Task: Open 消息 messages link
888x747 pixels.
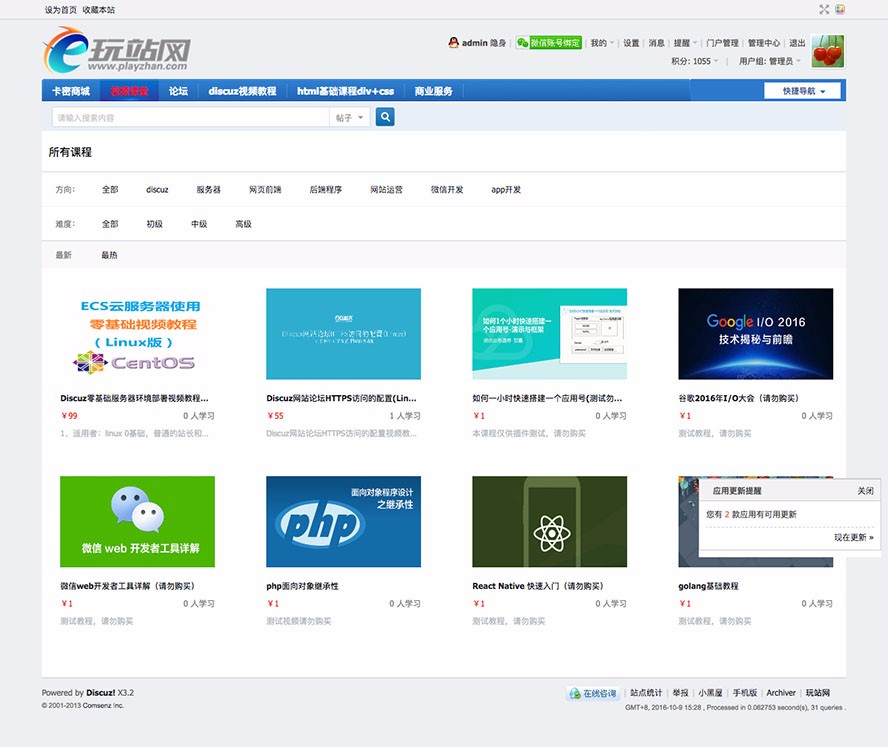Action: [656, 43]
